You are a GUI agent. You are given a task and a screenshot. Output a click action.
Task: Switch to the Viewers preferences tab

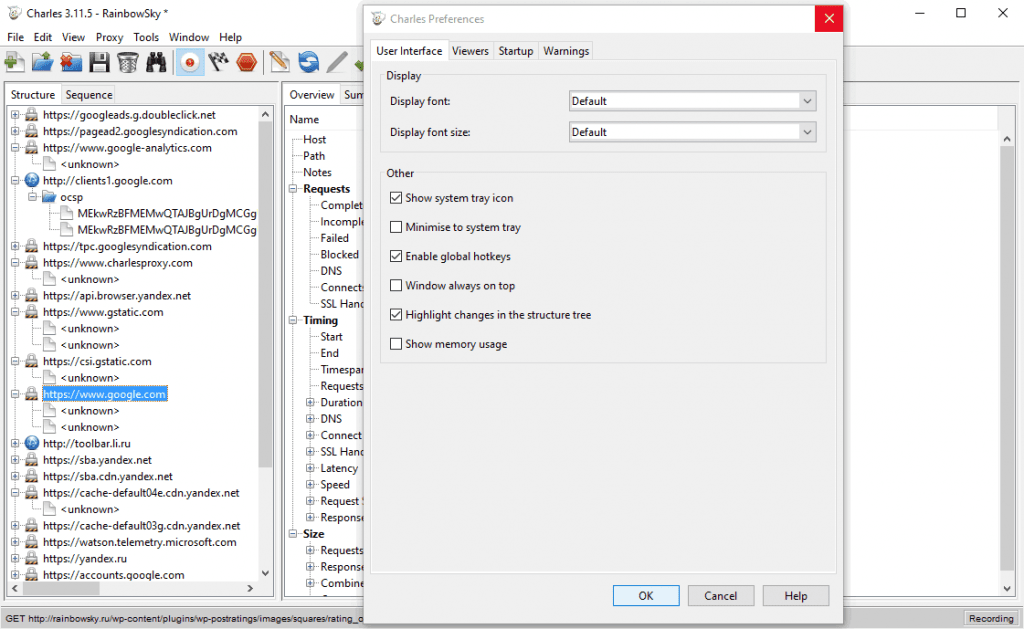[x=470, y=51]
